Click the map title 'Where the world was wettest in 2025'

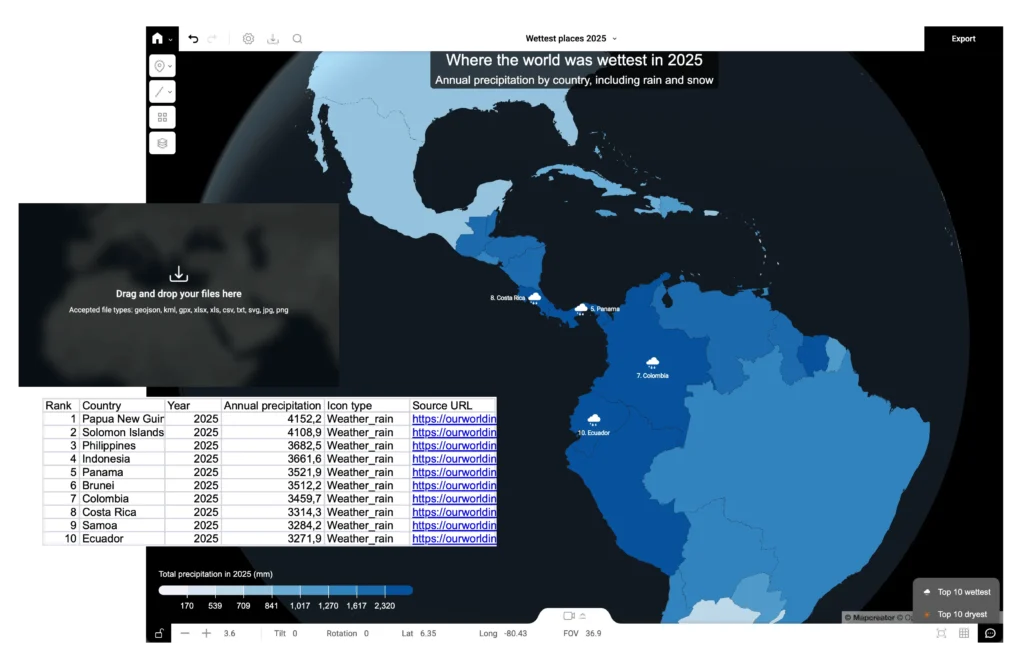[574, 60]
